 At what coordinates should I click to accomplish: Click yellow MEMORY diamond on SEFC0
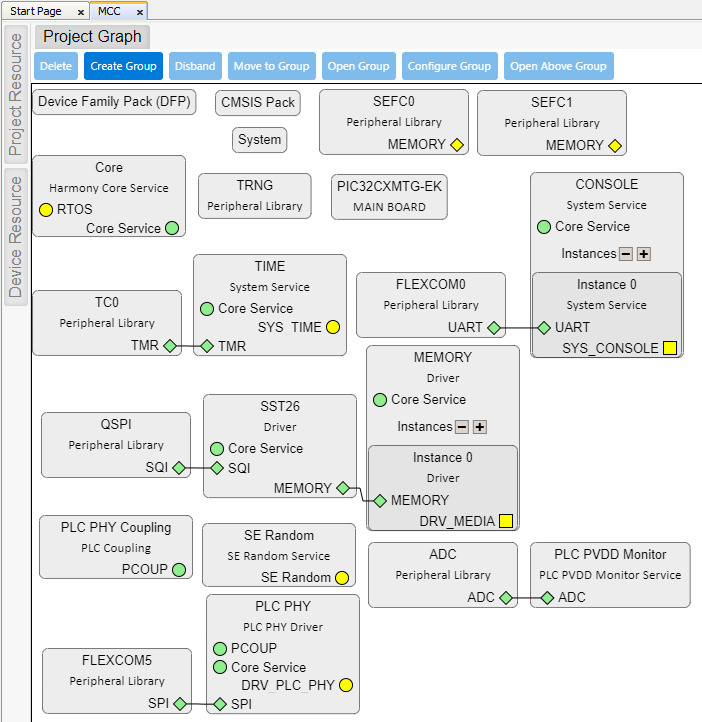(x=457, y=145)
